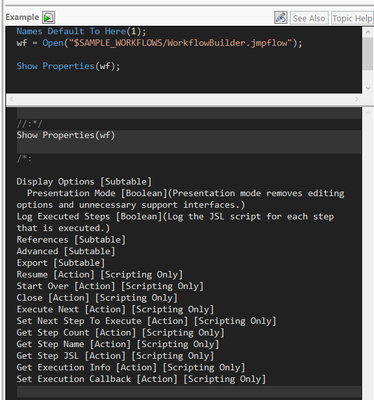Place cursor on the Open WorkflowBuilder.jmpflow line
This screenshot has height=400, width=374.
pyautogui.click(x=159, y=43)
